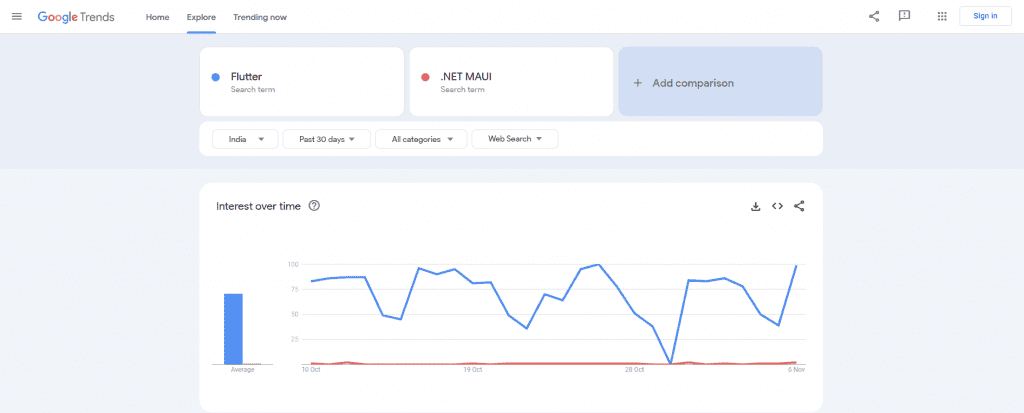Click the 6 Nov axis label
This screenshot has height=413, width=1024.
tap(796, 370)
